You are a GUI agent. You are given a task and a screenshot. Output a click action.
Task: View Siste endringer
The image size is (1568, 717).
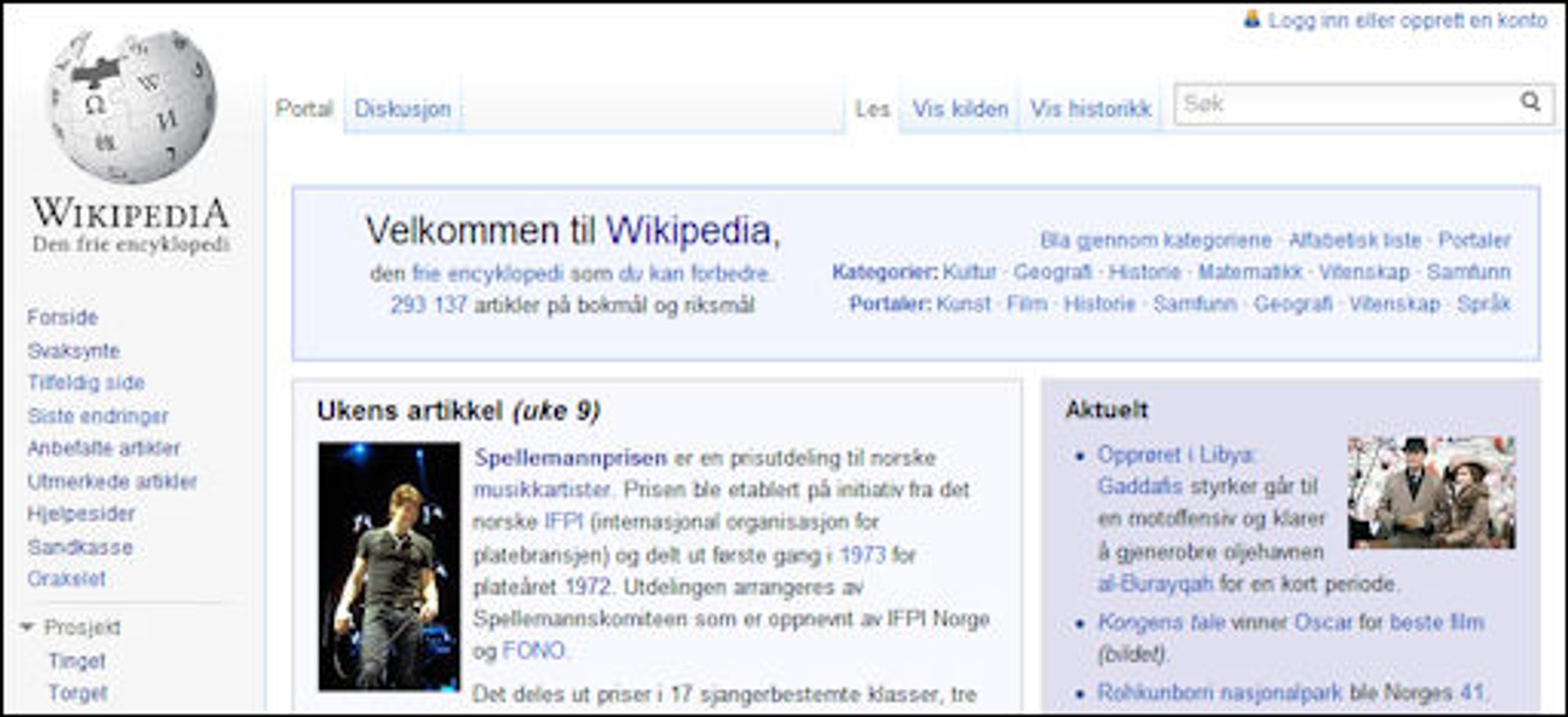(x=98, y=416)
